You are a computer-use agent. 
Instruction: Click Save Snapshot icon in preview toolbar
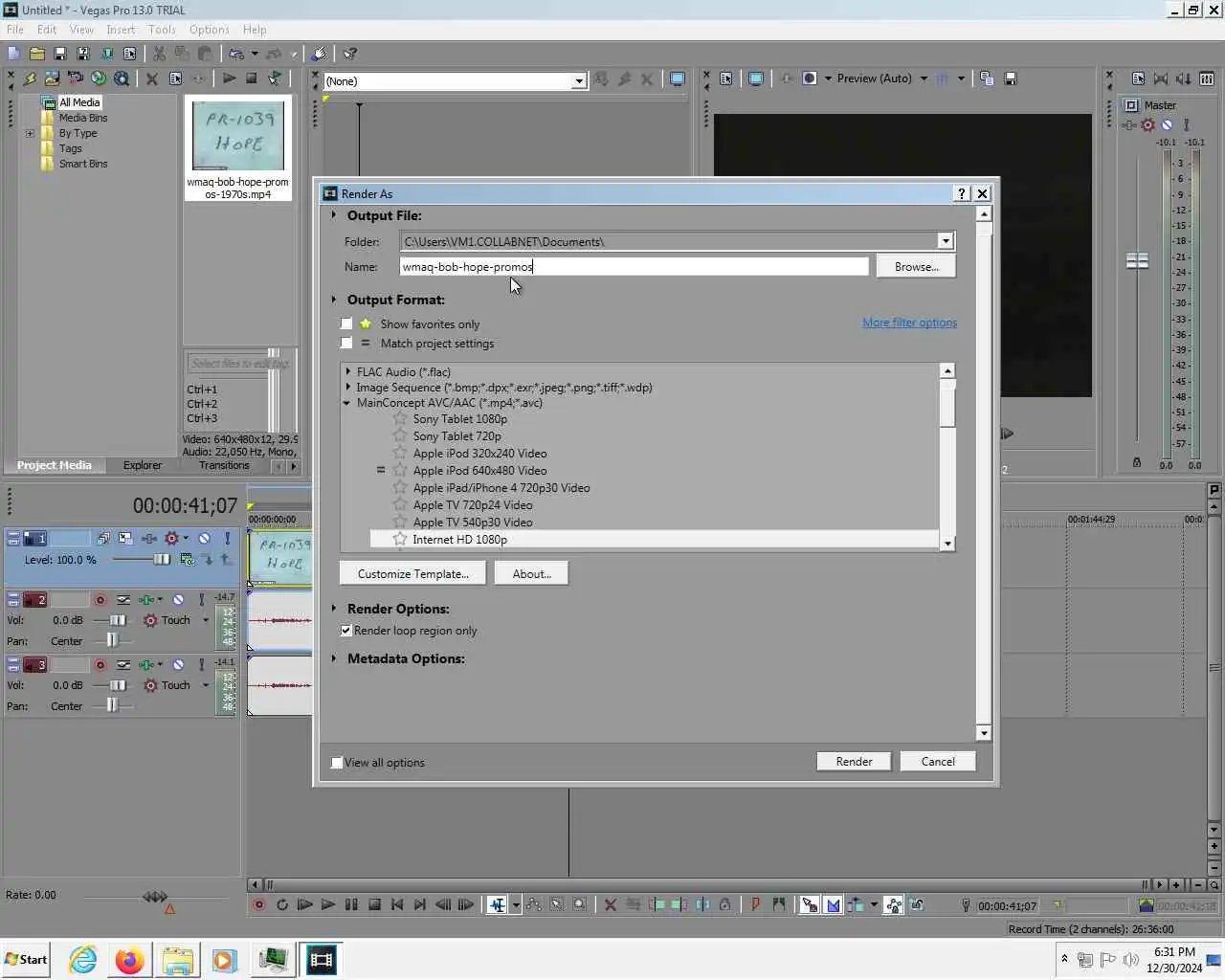pyautogui.click(x=1010, y=78)
